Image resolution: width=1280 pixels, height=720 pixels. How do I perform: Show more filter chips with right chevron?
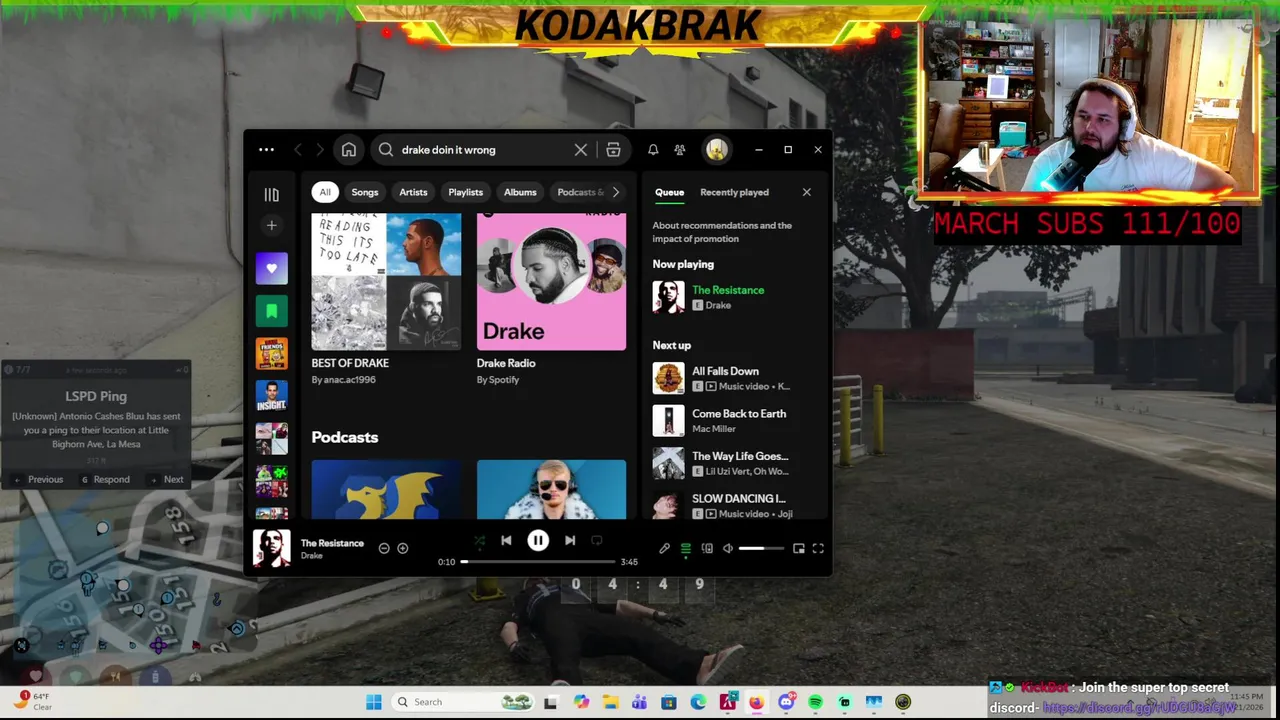coord(615,192)
